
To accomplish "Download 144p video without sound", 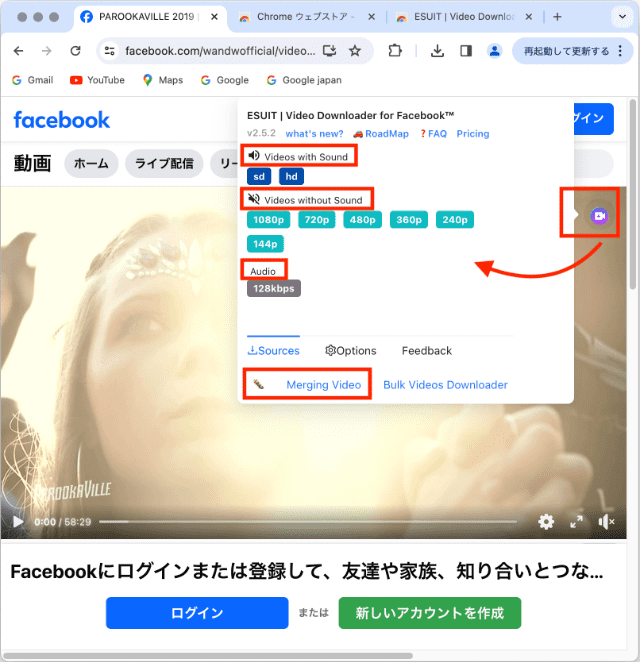I will tap(265, 244).
